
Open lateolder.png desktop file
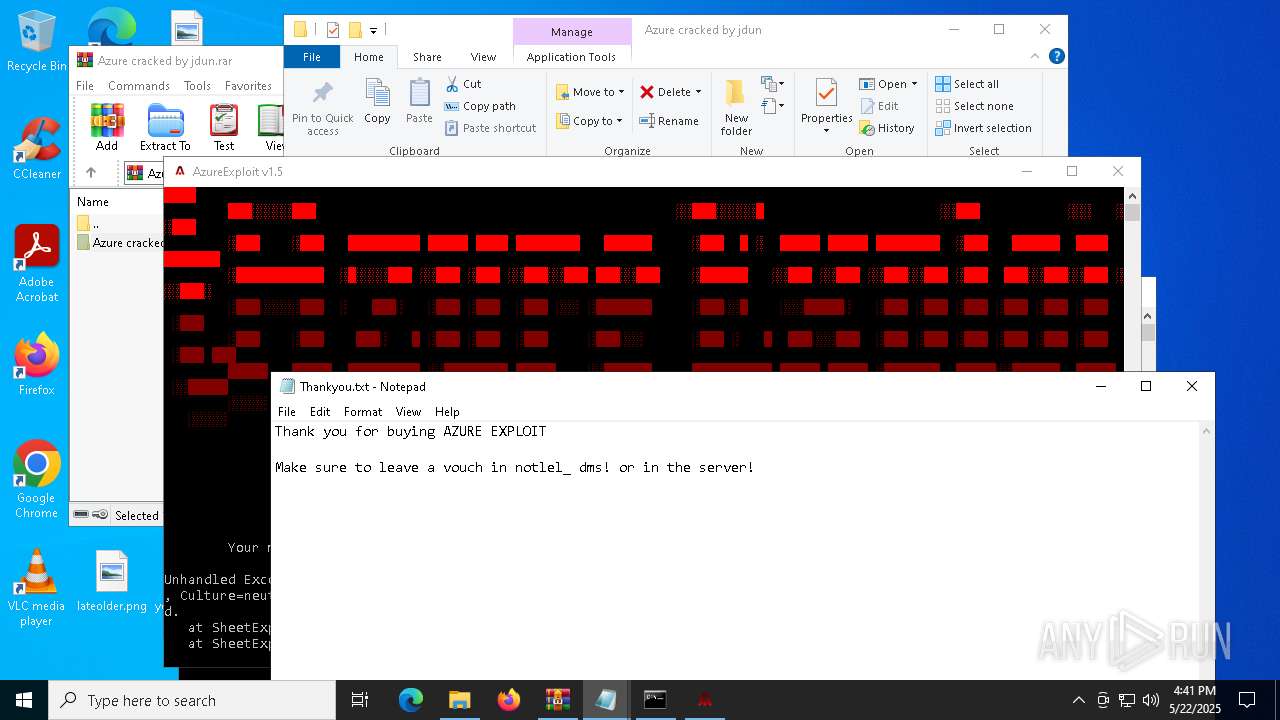[x=112, y=581]
